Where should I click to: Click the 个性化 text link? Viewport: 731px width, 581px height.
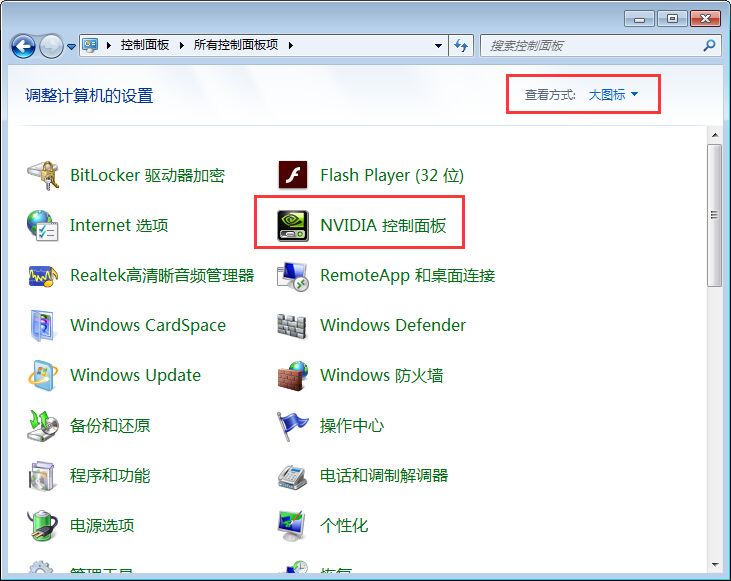click(344, 526)
